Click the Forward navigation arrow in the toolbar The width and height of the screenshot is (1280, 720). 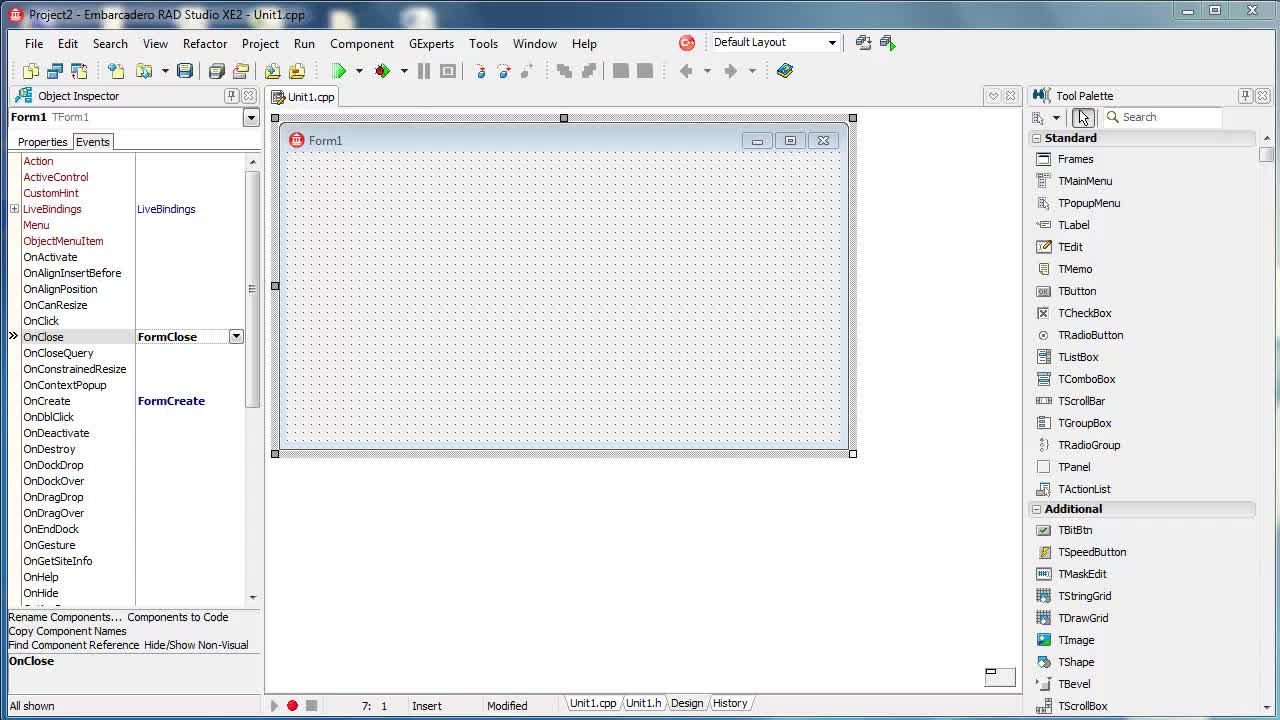click(x=731, y=71)
